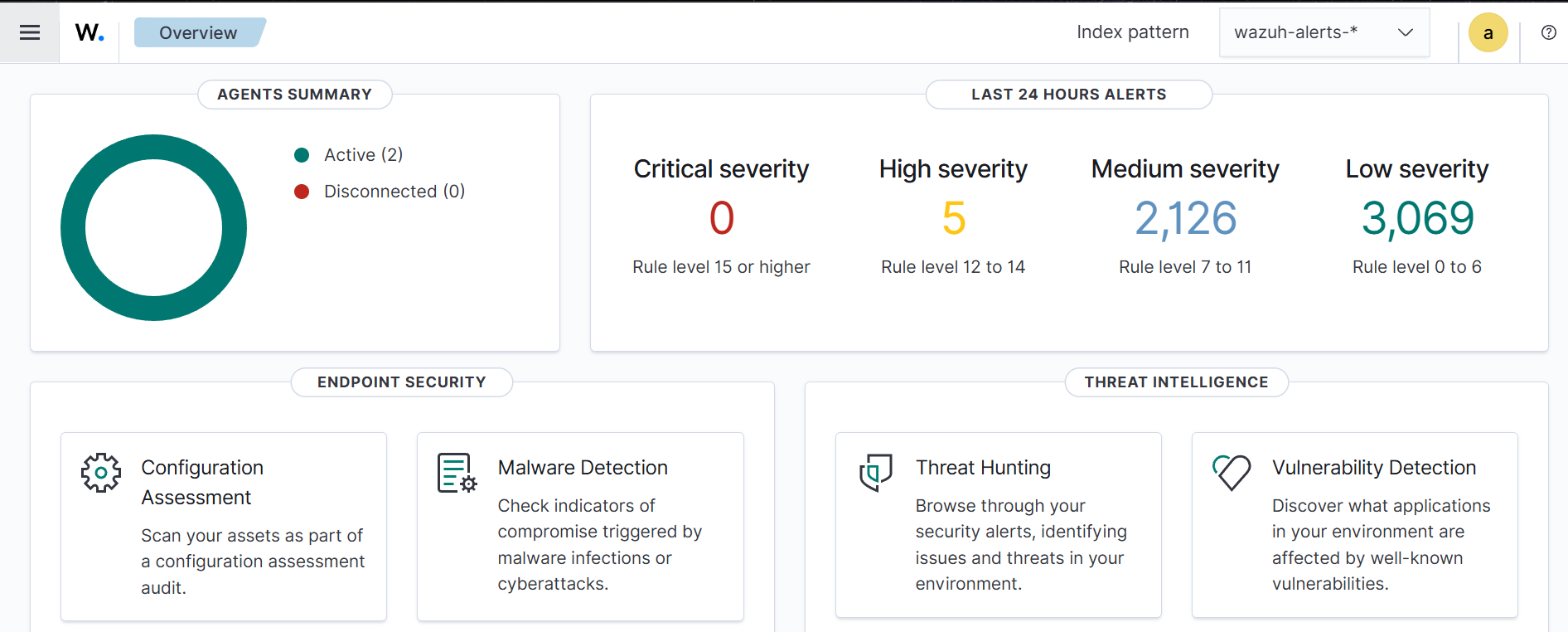Click 'Rule level 0 to 6' text
The width and height of the screenshot is (1568, 632).
[x=1417, y=267]
